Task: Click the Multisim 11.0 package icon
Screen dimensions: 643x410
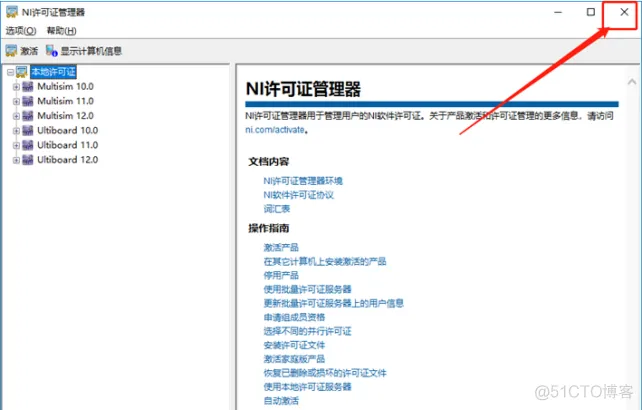Action: (x=27, y=101)
